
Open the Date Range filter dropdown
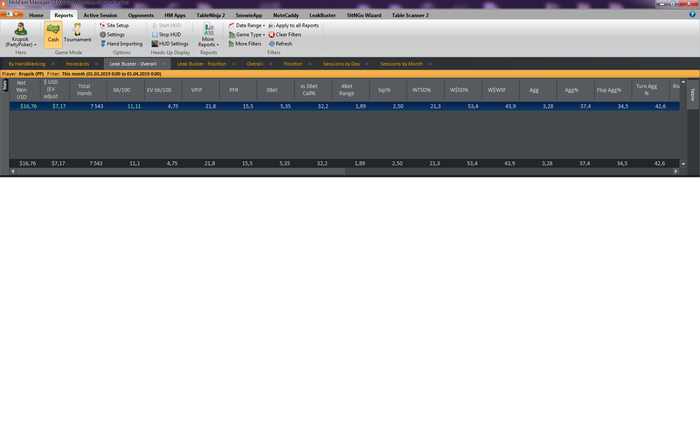click(x=246, y=25)
